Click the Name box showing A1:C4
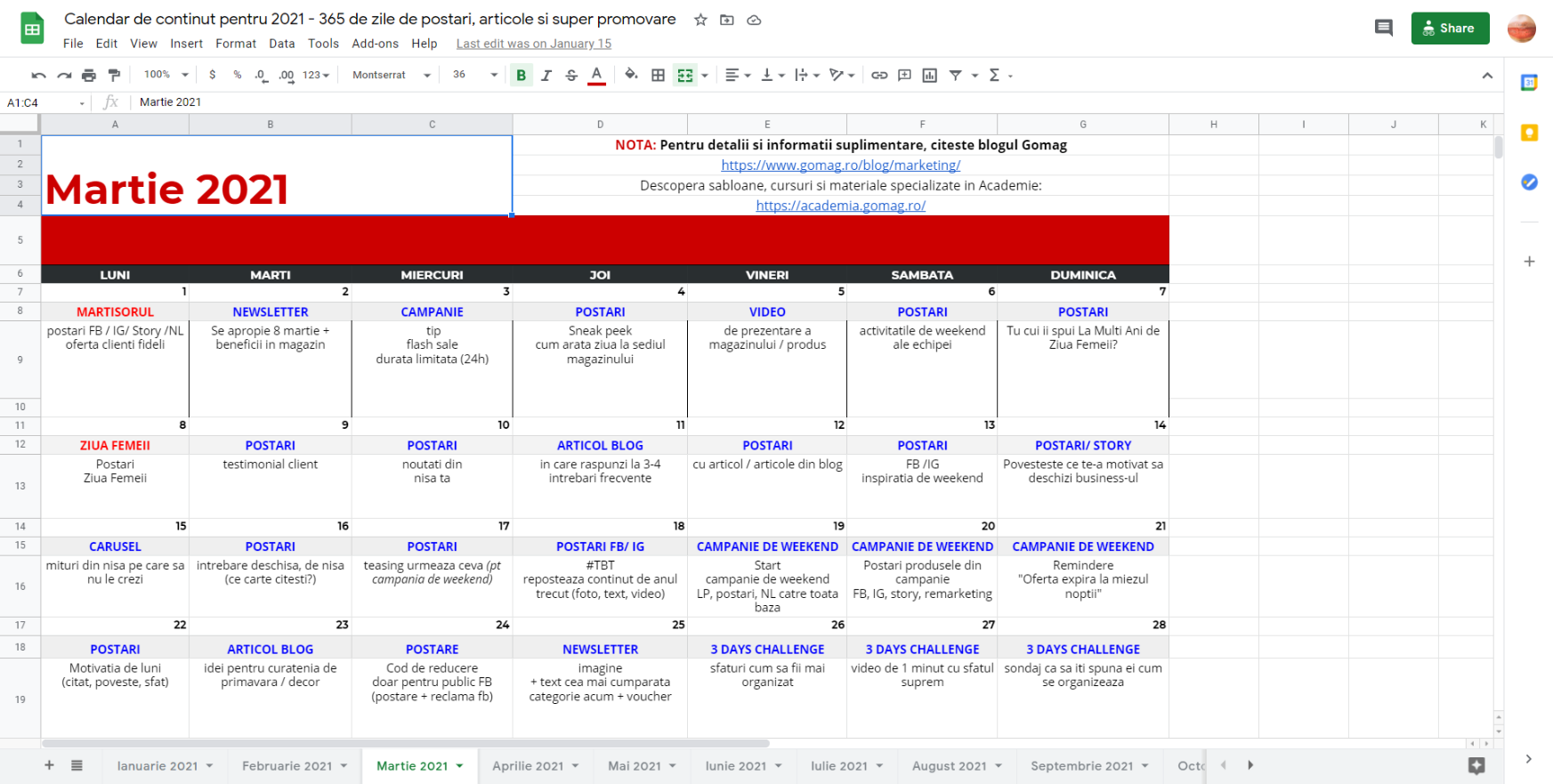 (x=46, y=102)
